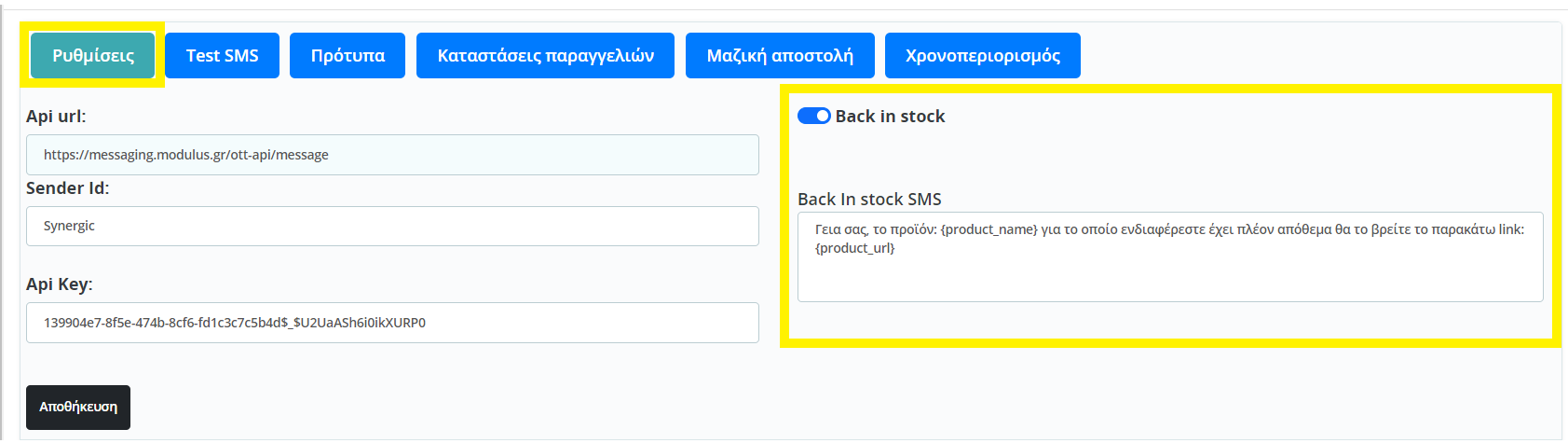The height and width of the screenshot is (443, 1568).
Task: Click the {product_url} placeholder in SMS text
Action: click(854, 248)
